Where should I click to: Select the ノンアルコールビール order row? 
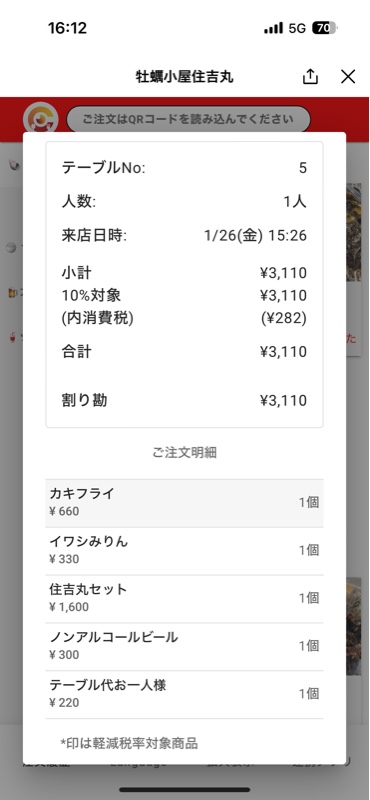click(184, 646)
